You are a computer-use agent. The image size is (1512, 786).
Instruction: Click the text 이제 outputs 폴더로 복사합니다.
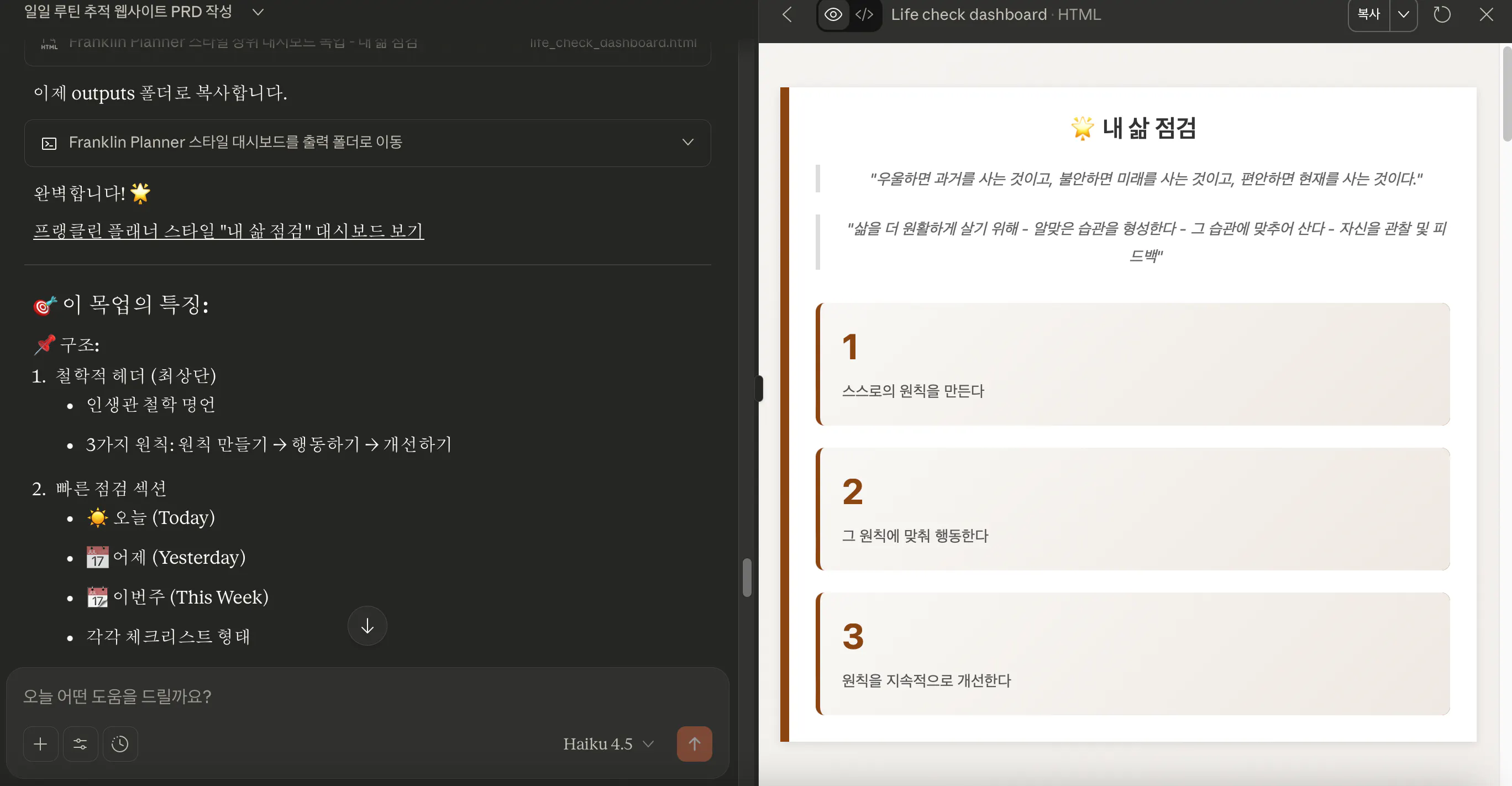click(160, 93)
